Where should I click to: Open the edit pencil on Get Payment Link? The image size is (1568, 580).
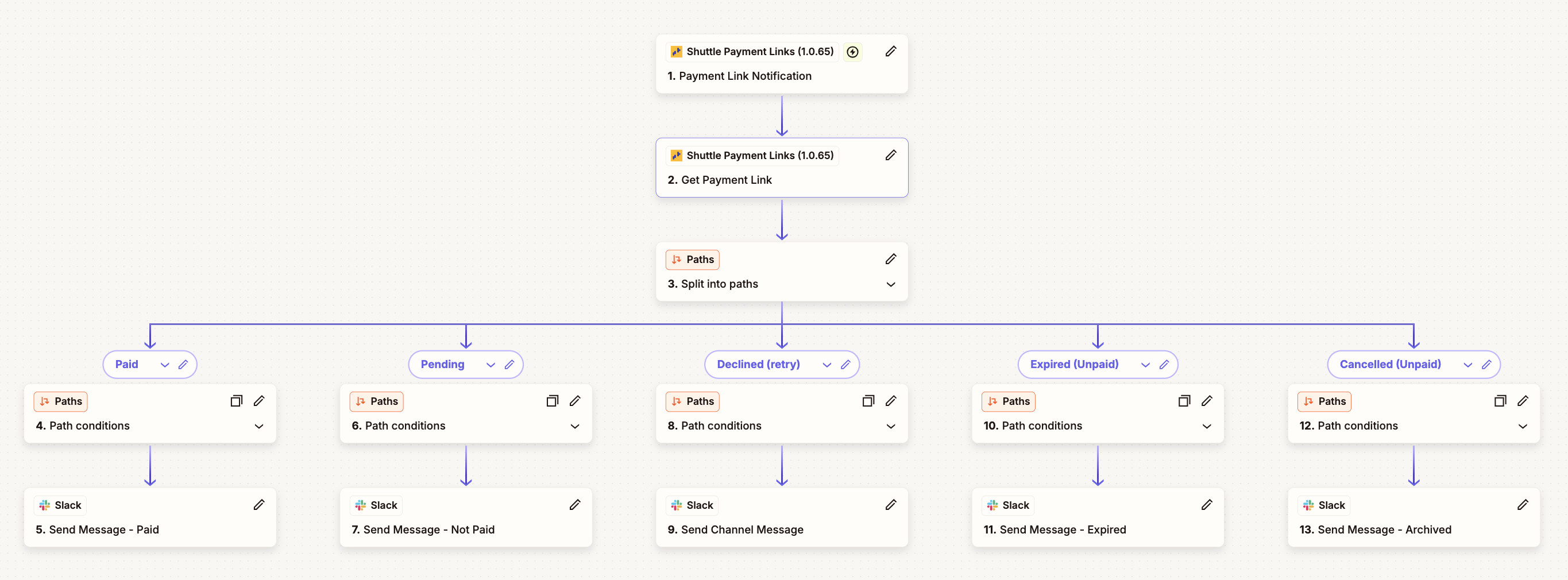coord(890,155)
